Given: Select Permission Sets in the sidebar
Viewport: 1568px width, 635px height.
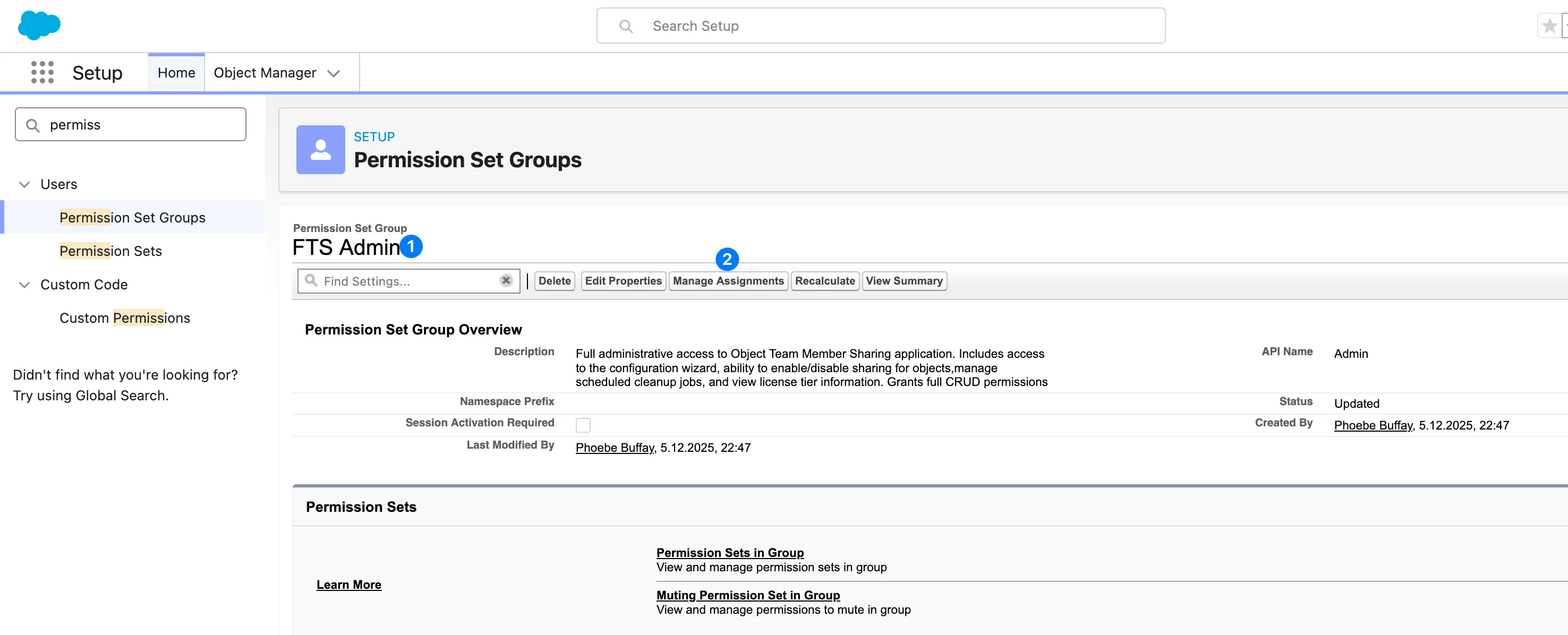Looking at the screenshot, I should pos(110,251).
